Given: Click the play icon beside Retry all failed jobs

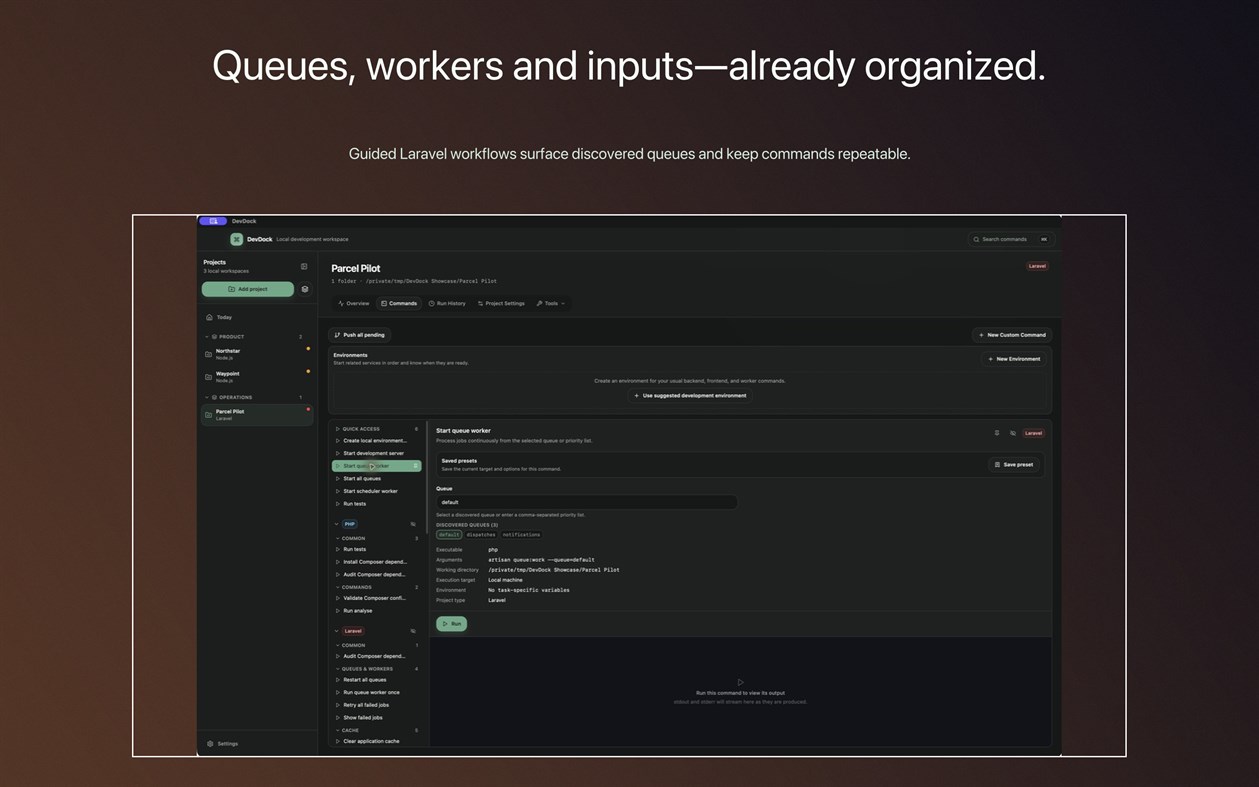Looking at the screenshot, I should click(338, 705).
